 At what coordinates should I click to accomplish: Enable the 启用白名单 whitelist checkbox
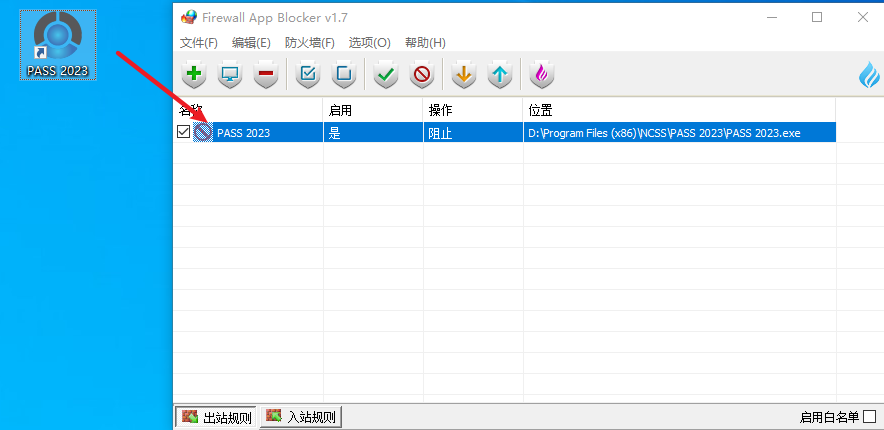(869, 417)
